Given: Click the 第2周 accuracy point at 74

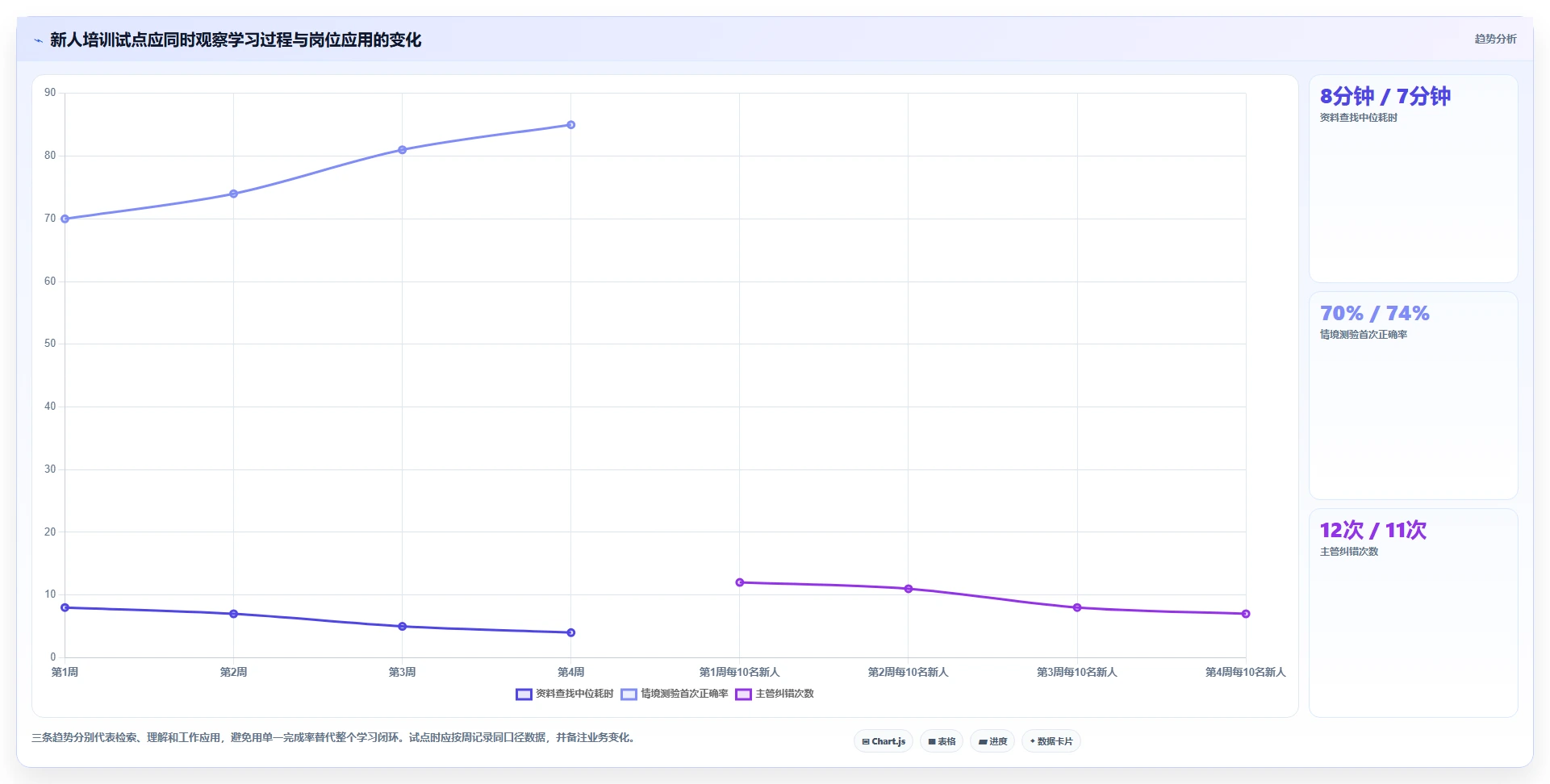Looking at the screenshot, I should point(234,194).
